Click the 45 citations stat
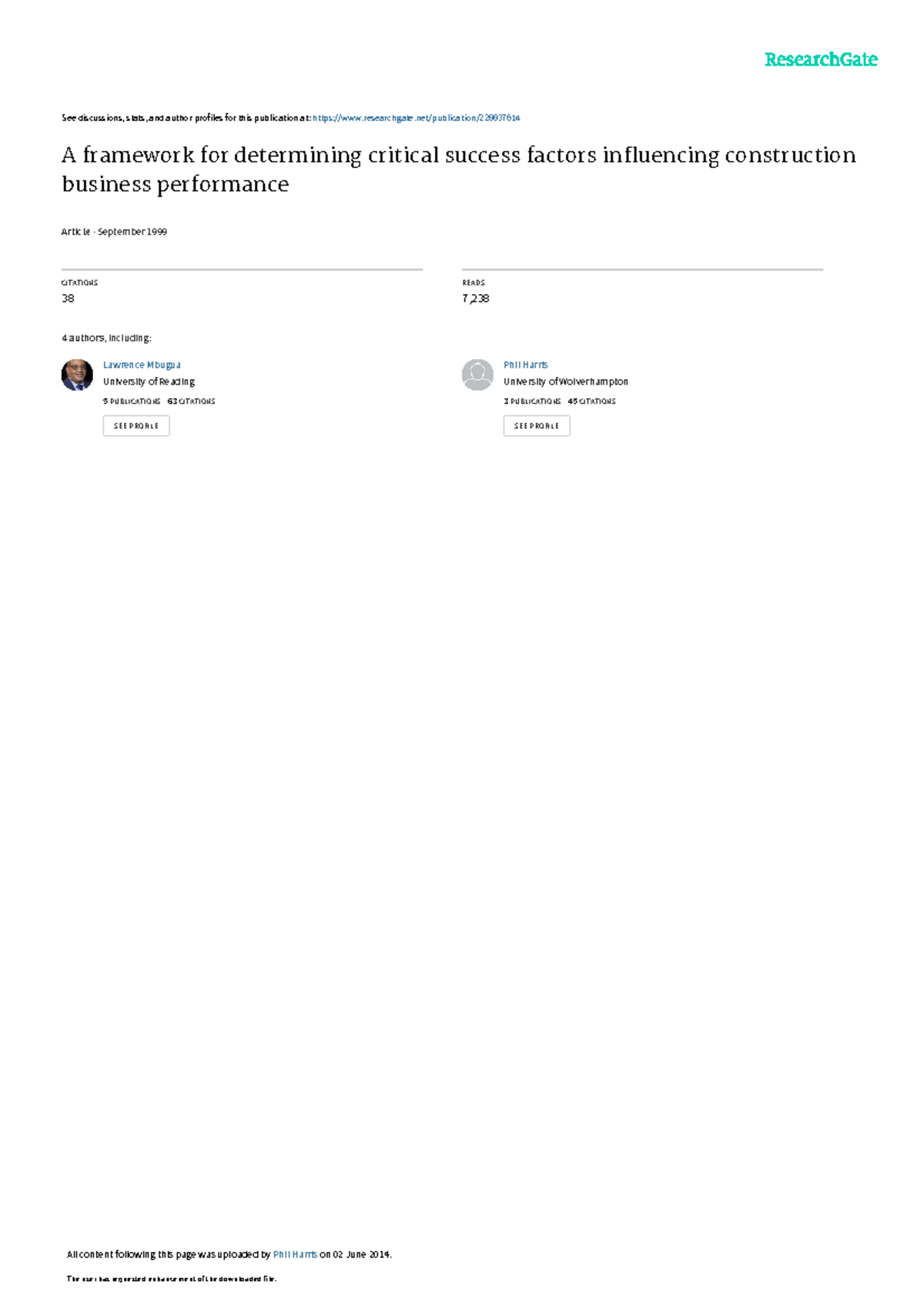 tap(591, 401)
